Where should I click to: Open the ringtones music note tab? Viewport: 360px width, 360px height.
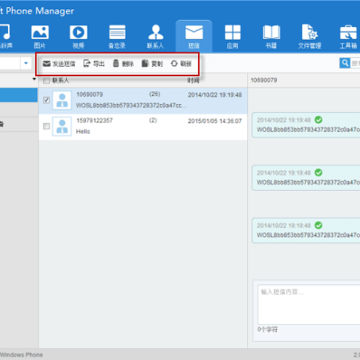(x=5, y=36)
